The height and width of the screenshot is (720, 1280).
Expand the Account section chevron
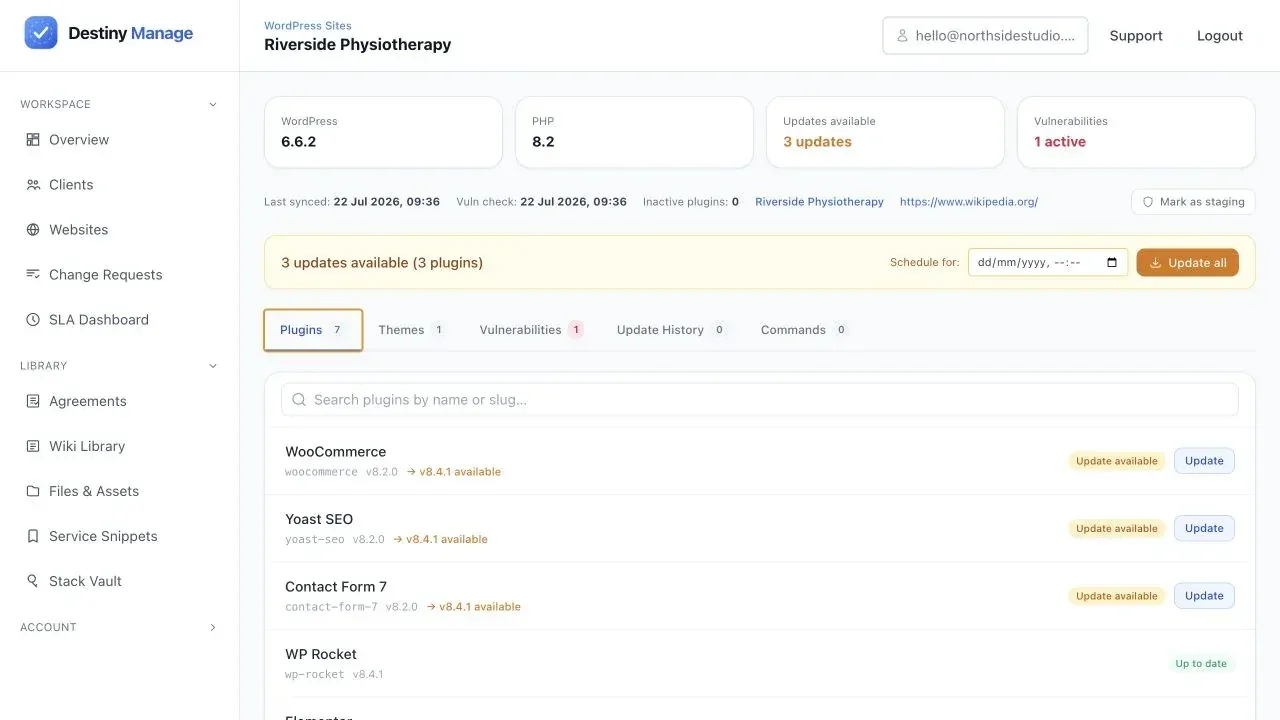(212, 628)
